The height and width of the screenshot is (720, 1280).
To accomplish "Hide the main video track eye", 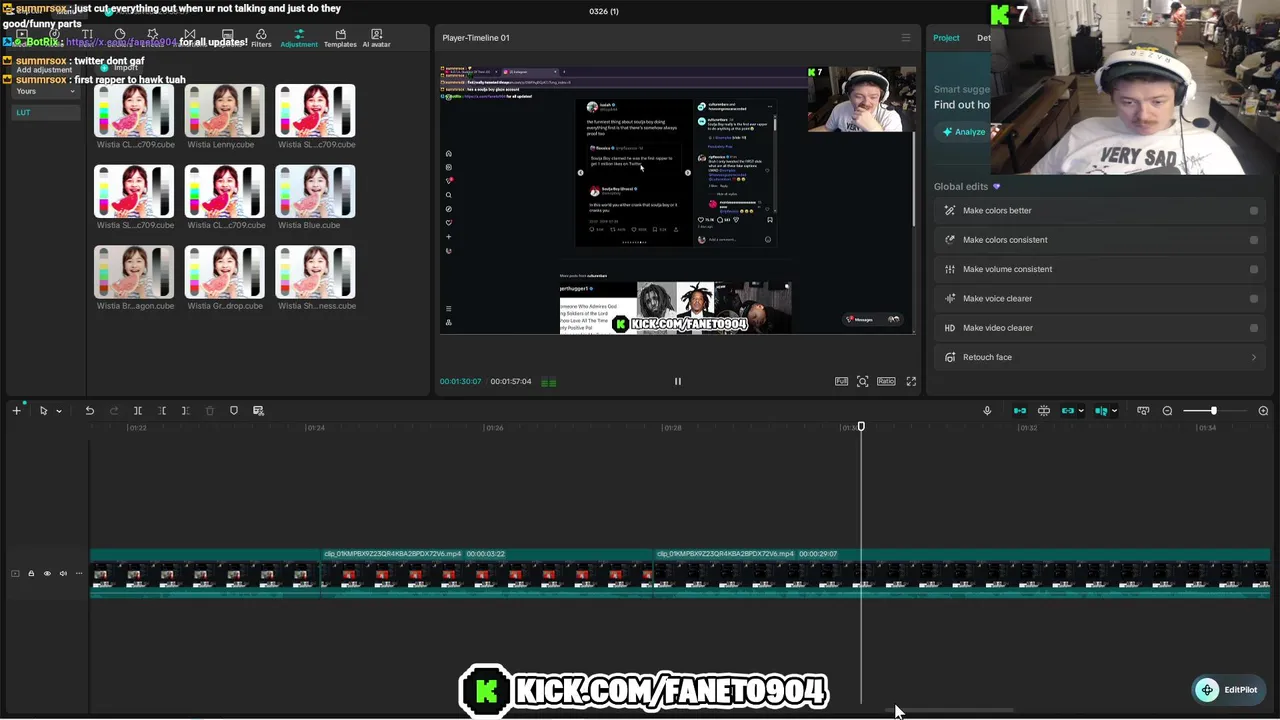I will click(x=47, y=573).
